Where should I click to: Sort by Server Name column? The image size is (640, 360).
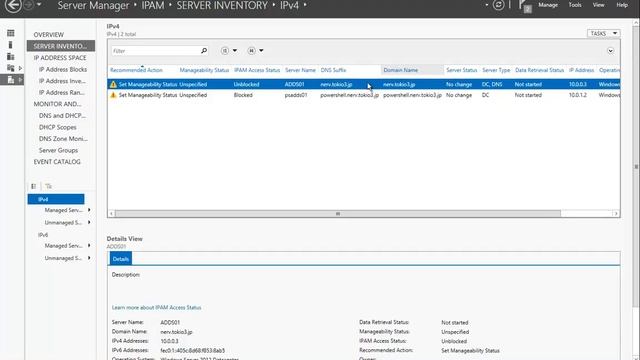[300, 70]
